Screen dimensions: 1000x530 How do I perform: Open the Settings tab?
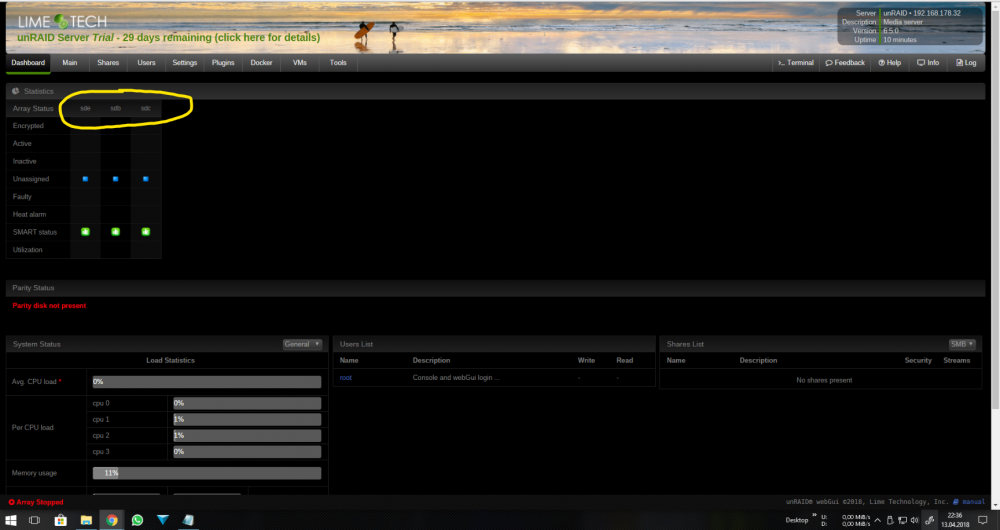click(184, 63)
